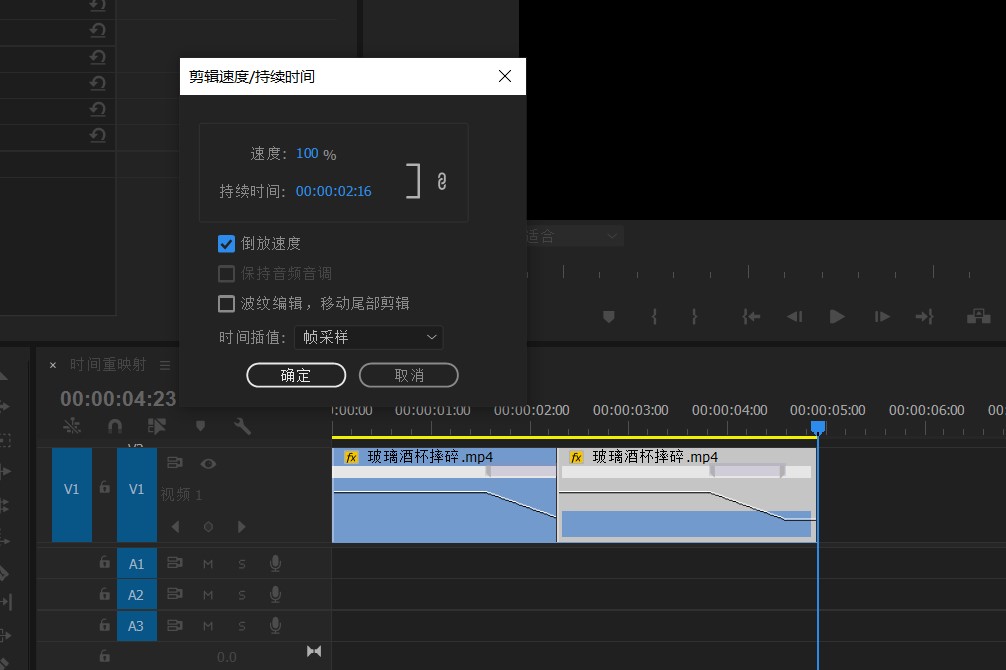This screenshot has width=1006, height=670.
Task: Select the second 玻璃酒杯摔碎.mp4 clip
Action: point(686,495)
